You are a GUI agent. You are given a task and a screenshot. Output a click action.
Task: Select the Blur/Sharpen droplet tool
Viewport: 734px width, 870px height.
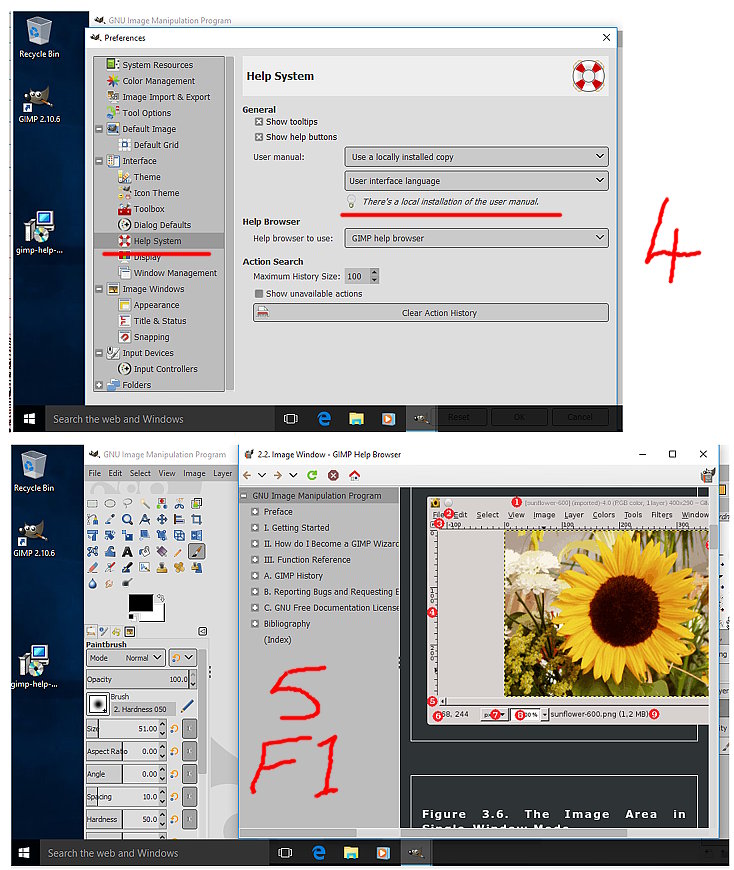[x=92, y=584]
